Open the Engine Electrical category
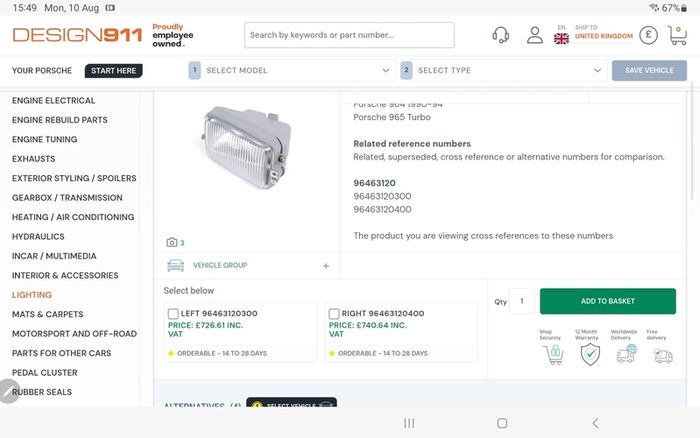The image size is (700, 438). pyautogui.click(x=54, y=100)
